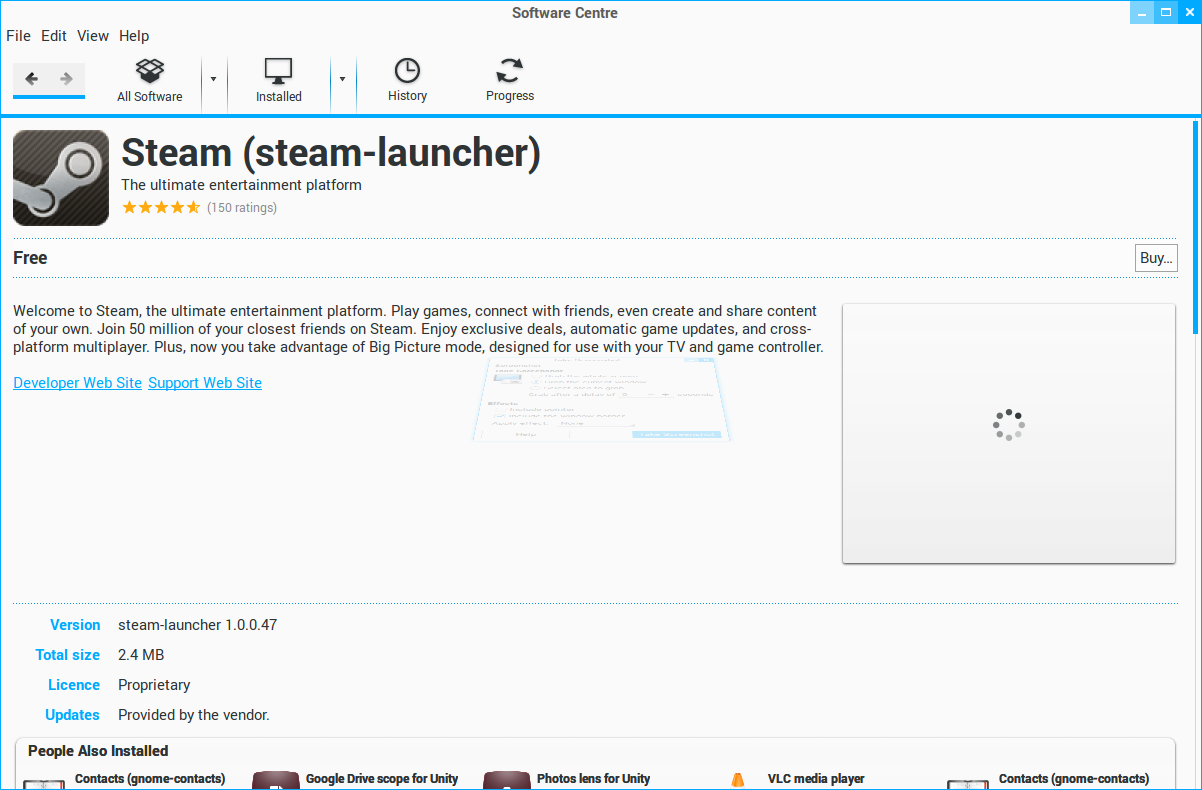
Task: Click the Steam (steam-launcher) title
Action: tap(331, 153)
